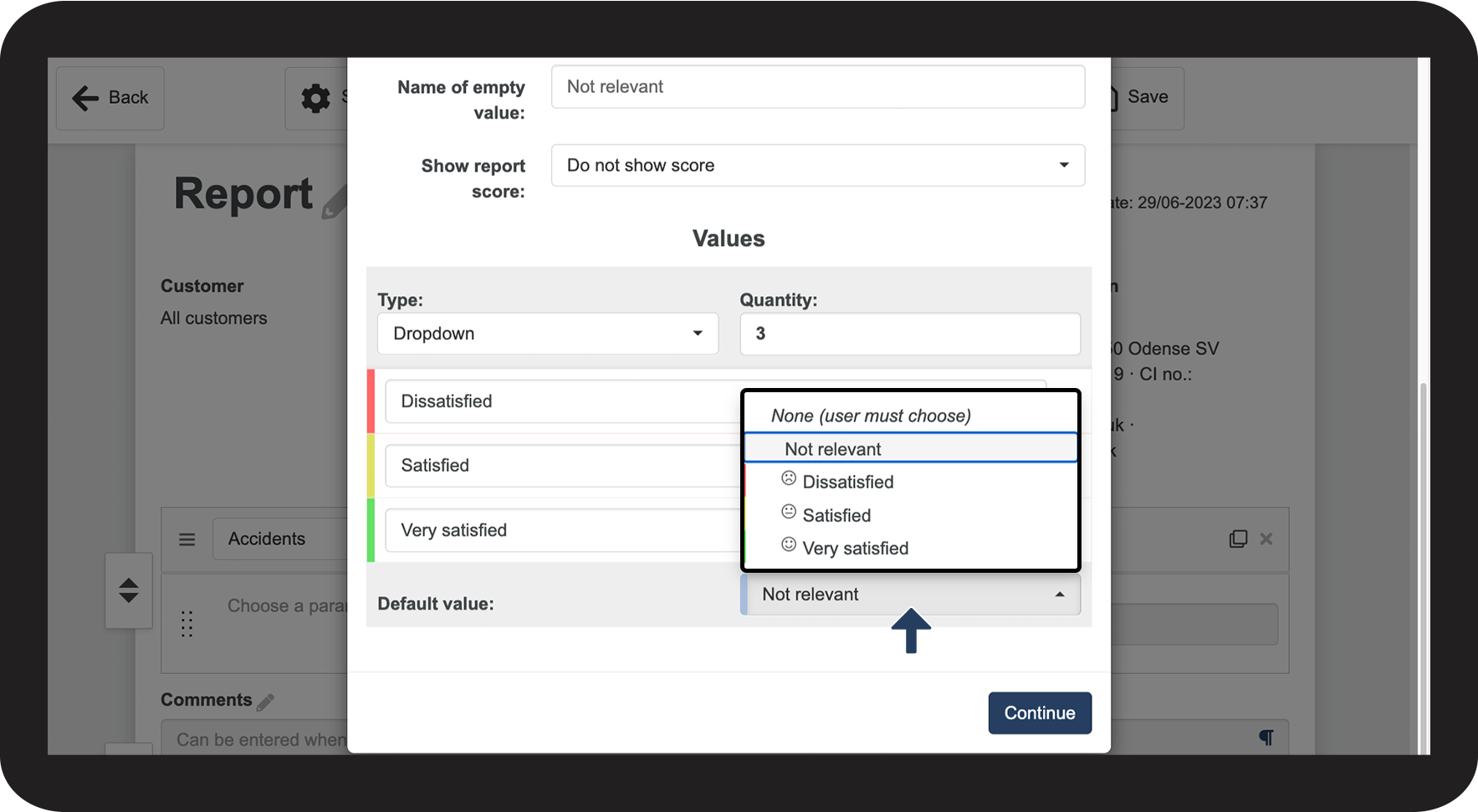1478x812 pixels.
Task: Click the Quantity input field
Action: [909, 334]
